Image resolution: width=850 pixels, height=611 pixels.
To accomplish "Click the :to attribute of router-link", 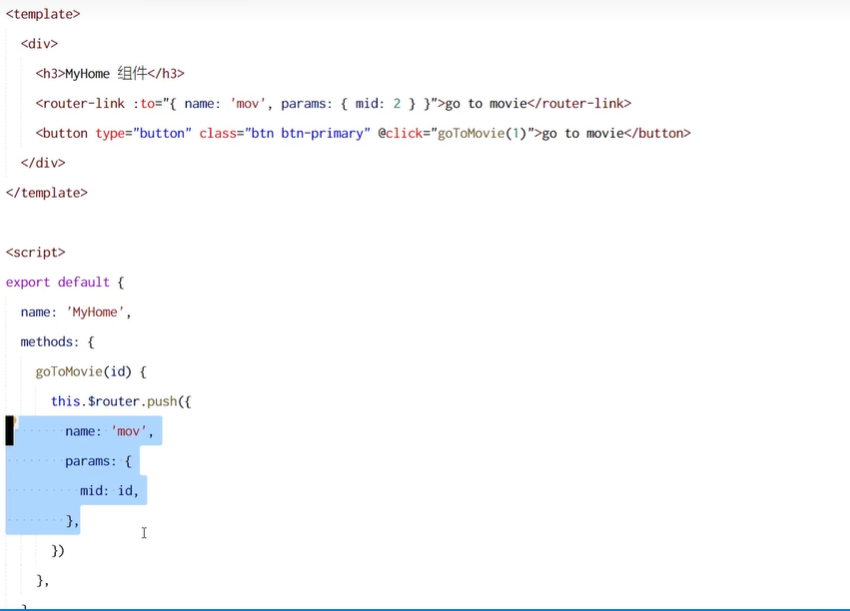I will (x=144, y=104).
